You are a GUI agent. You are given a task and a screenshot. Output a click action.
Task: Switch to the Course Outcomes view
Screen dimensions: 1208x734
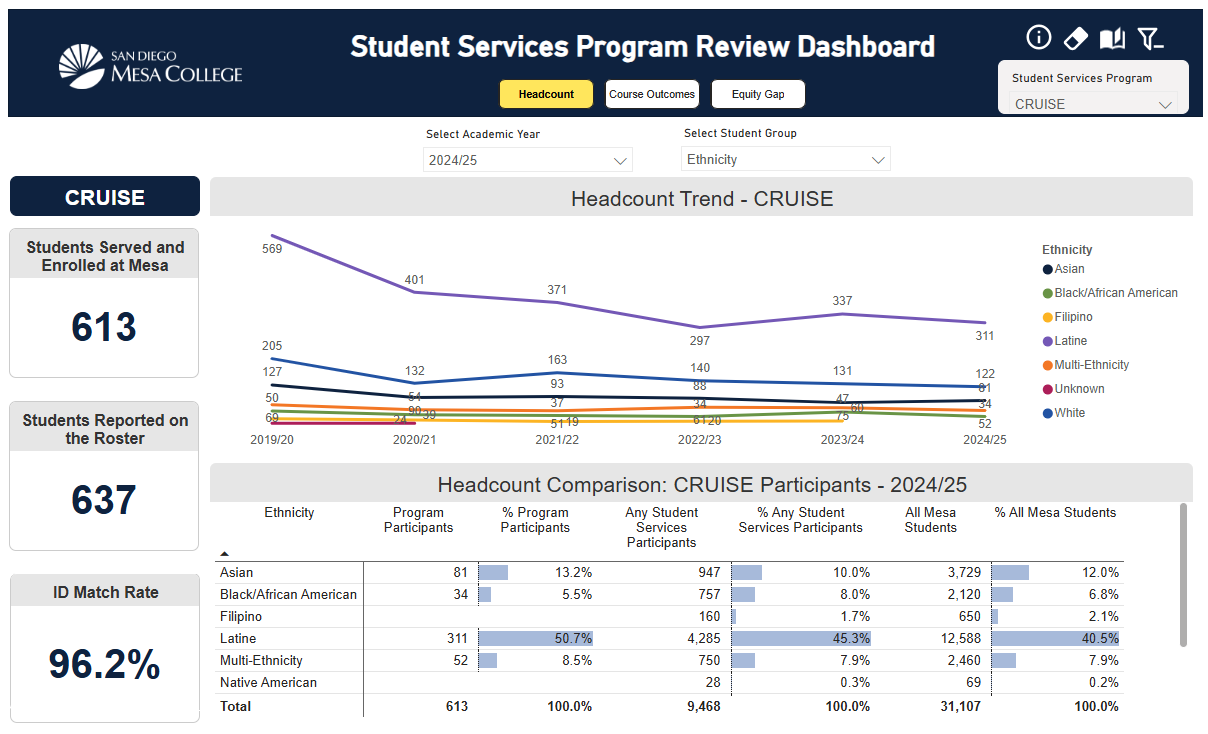652,94
